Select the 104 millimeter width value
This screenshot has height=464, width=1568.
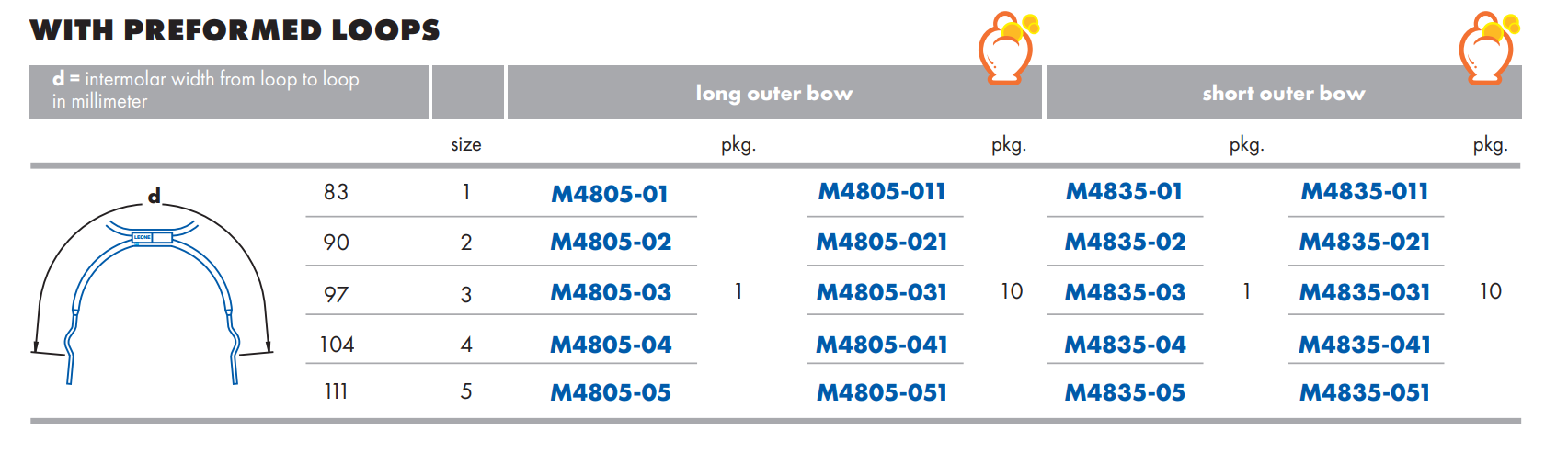(337, 345)
